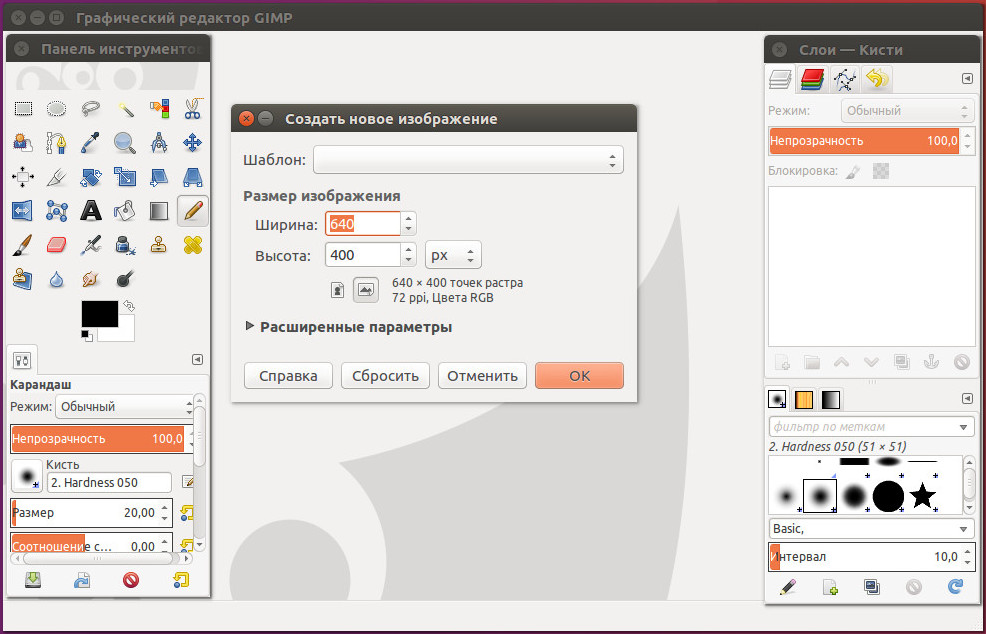Refresh the brushes list

pos(955,587)
